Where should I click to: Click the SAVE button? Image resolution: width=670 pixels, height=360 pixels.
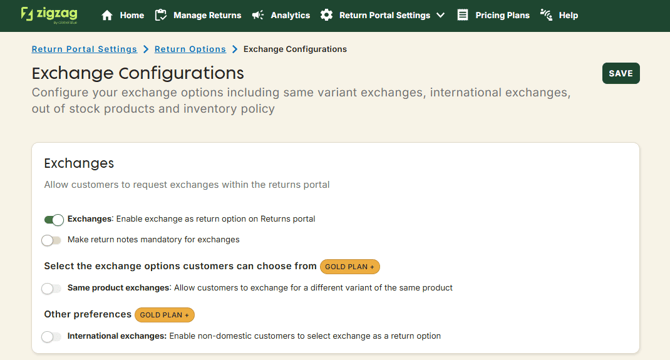click(x=621, y=73)
